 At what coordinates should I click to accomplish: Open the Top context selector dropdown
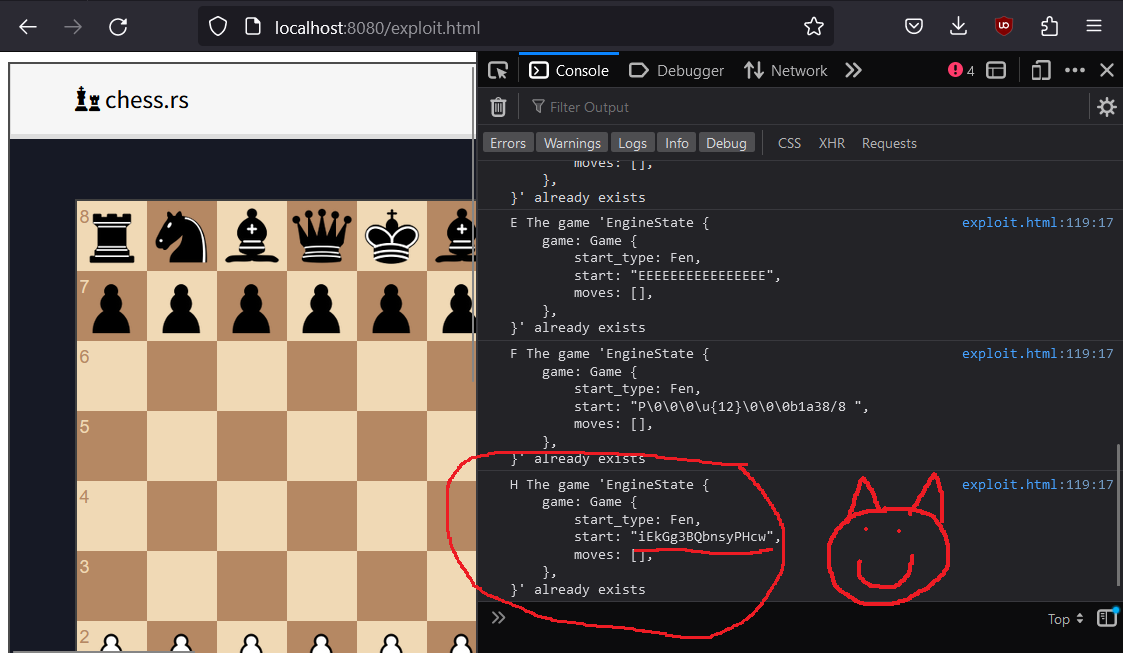click(x=1065, y=619)
